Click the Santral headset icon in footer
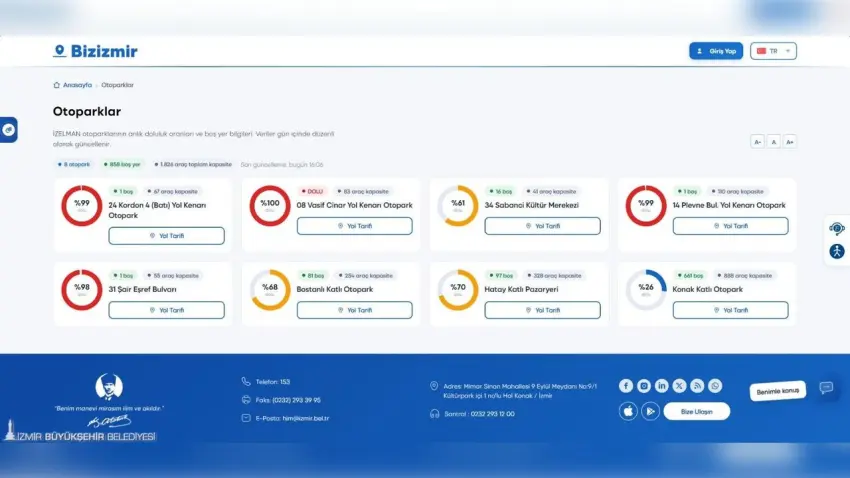 [434, 414]
